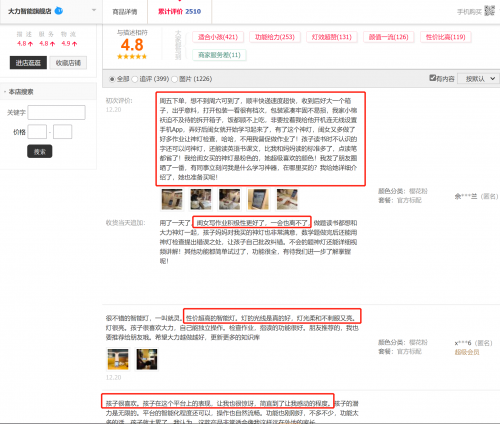The height and width of the screenshot is (424, 500).
Task: Click the 搜索 button in the store search
Action: (x=40, y=152)
